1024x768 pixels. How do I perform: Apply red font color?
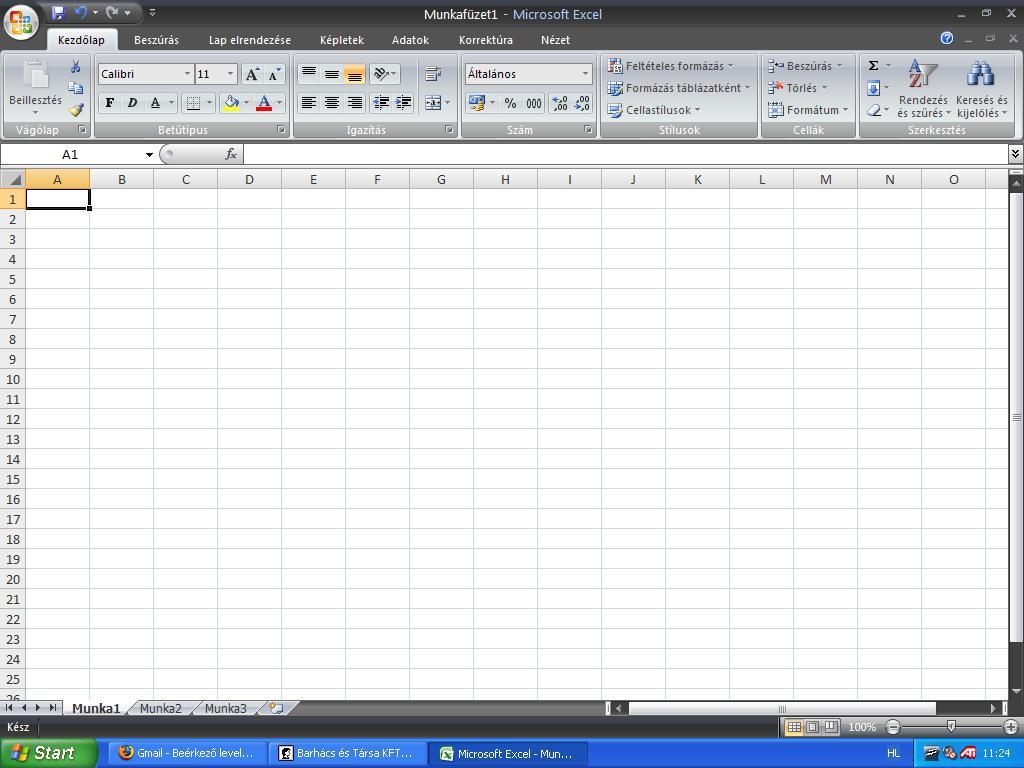click(264, 103)
